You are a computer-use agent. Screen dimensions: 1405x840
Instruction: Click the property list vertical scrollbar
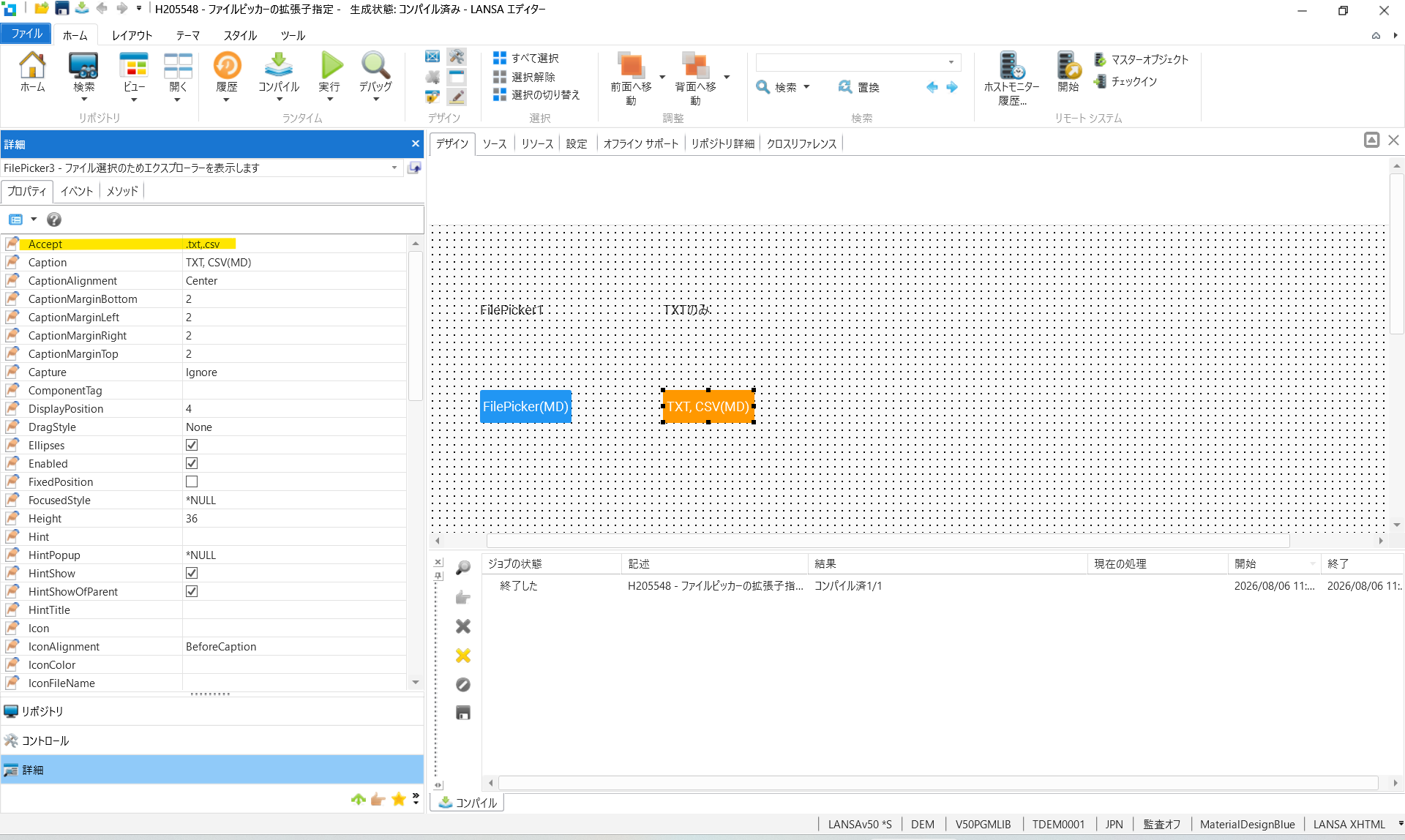(415, 326)
